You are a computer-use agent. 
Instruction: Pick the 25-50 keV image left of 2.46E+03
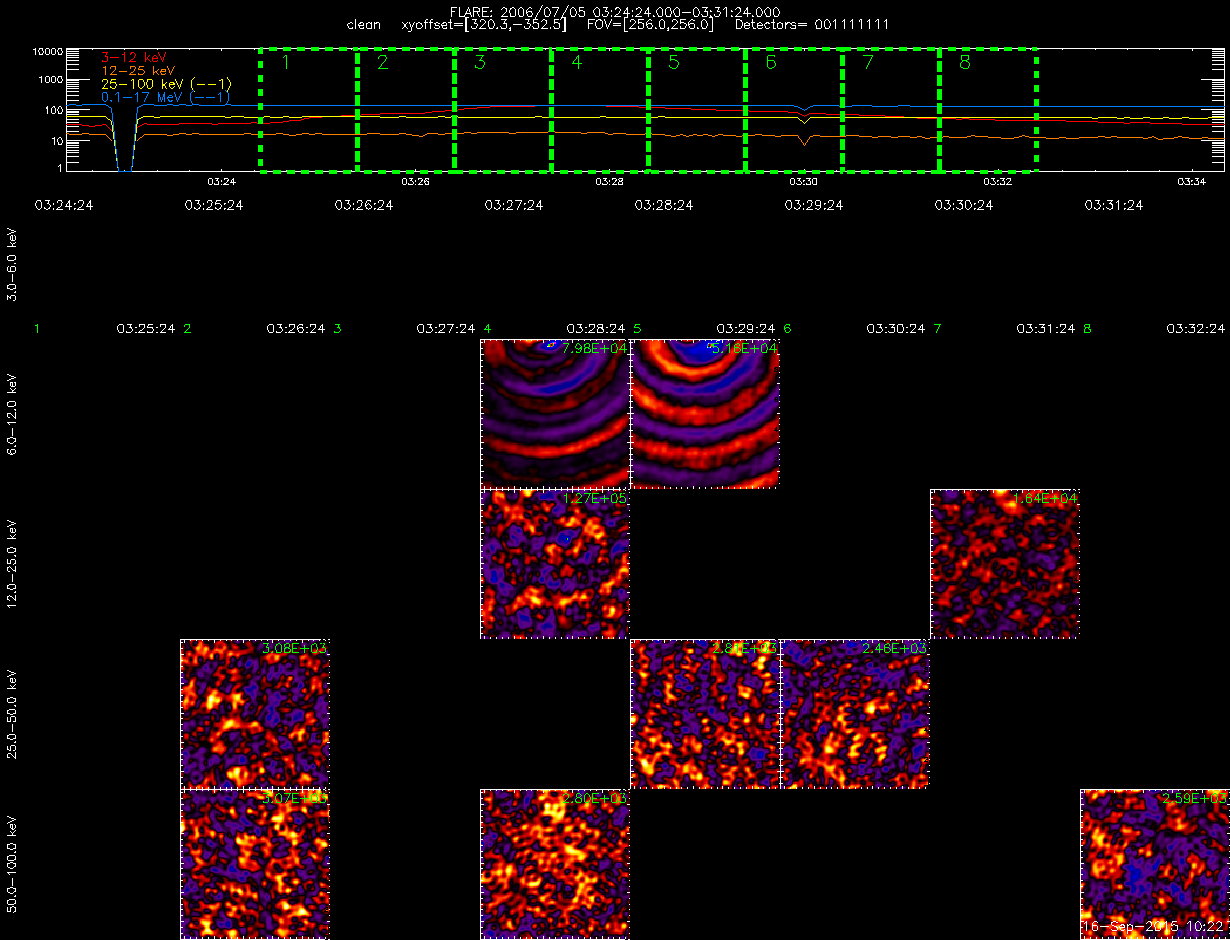705,714
